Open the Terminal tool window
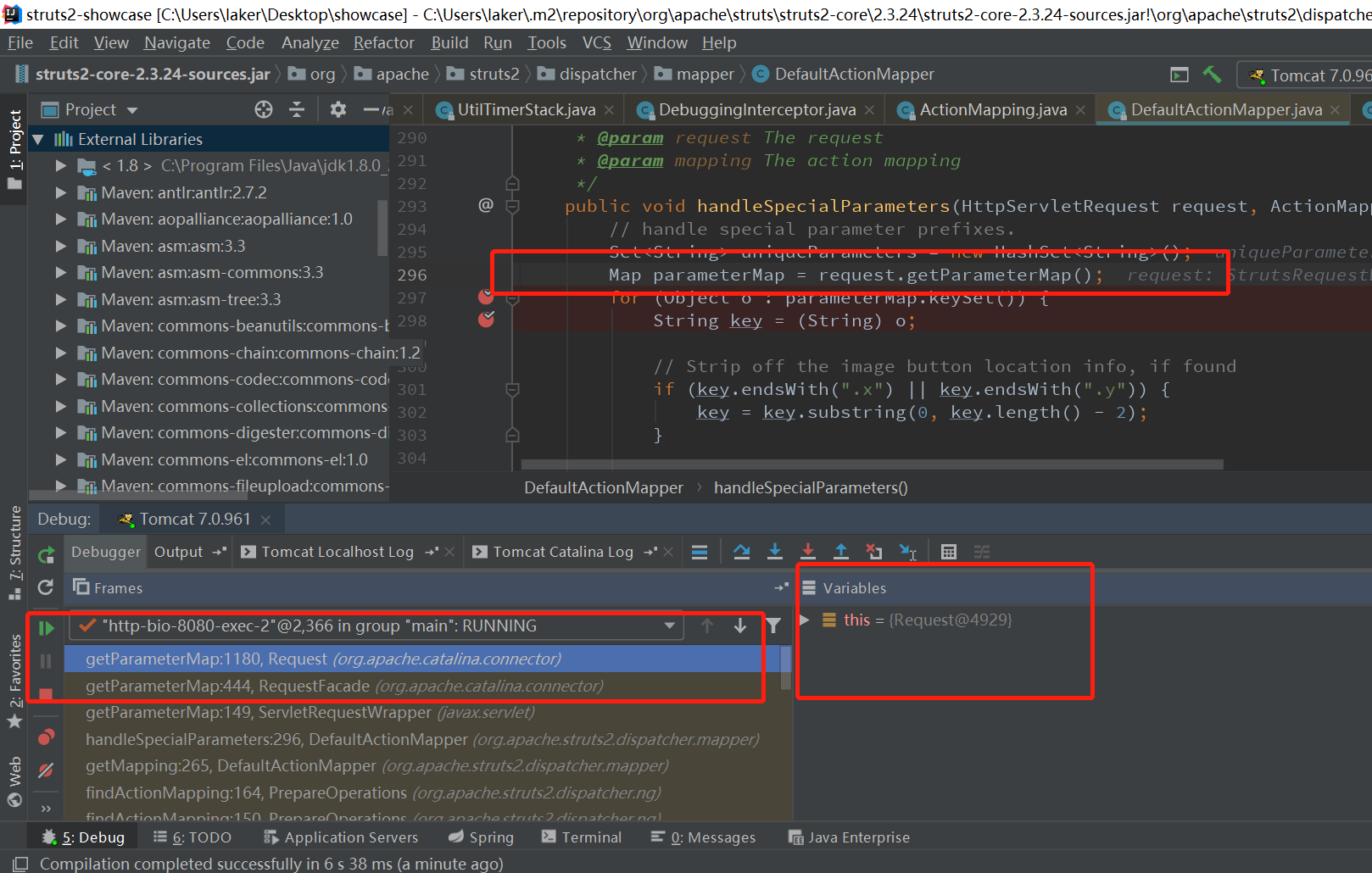This screenshot has width=1372, height=873. coord(582,837)
